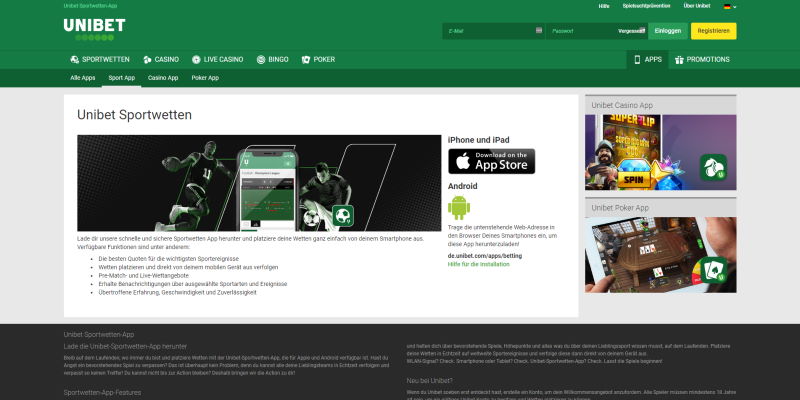The image size is (800, 400).
Task: Click the Unibet Poker App sidebar title
Action: (619, 208)
